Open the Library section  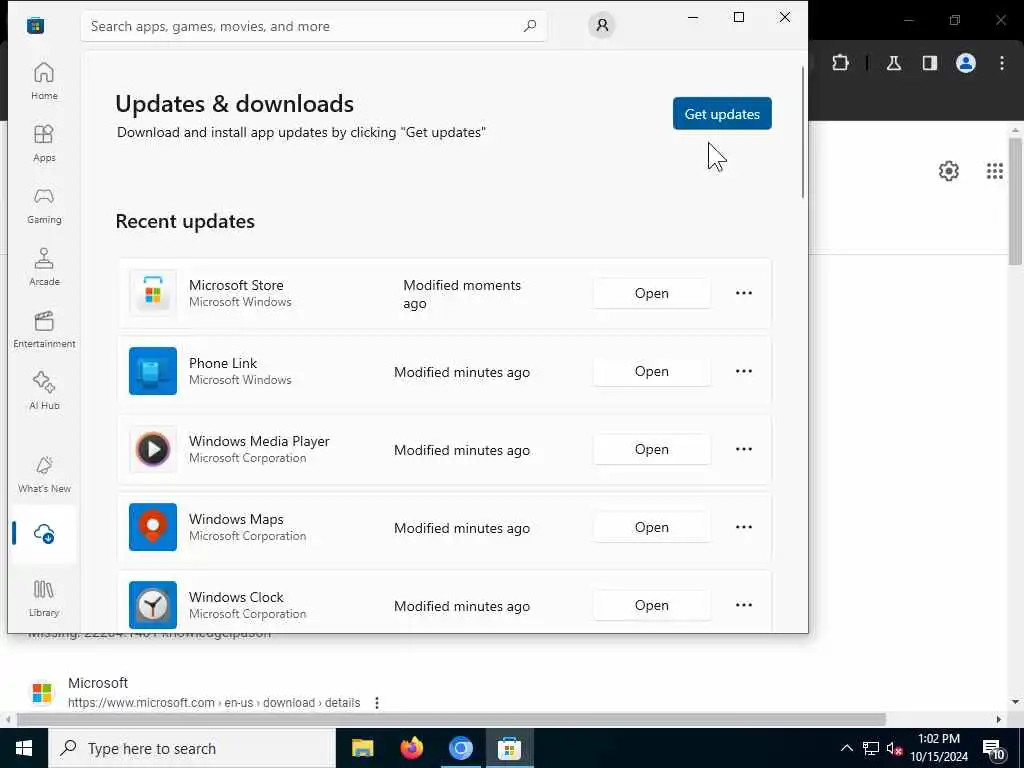44,598
